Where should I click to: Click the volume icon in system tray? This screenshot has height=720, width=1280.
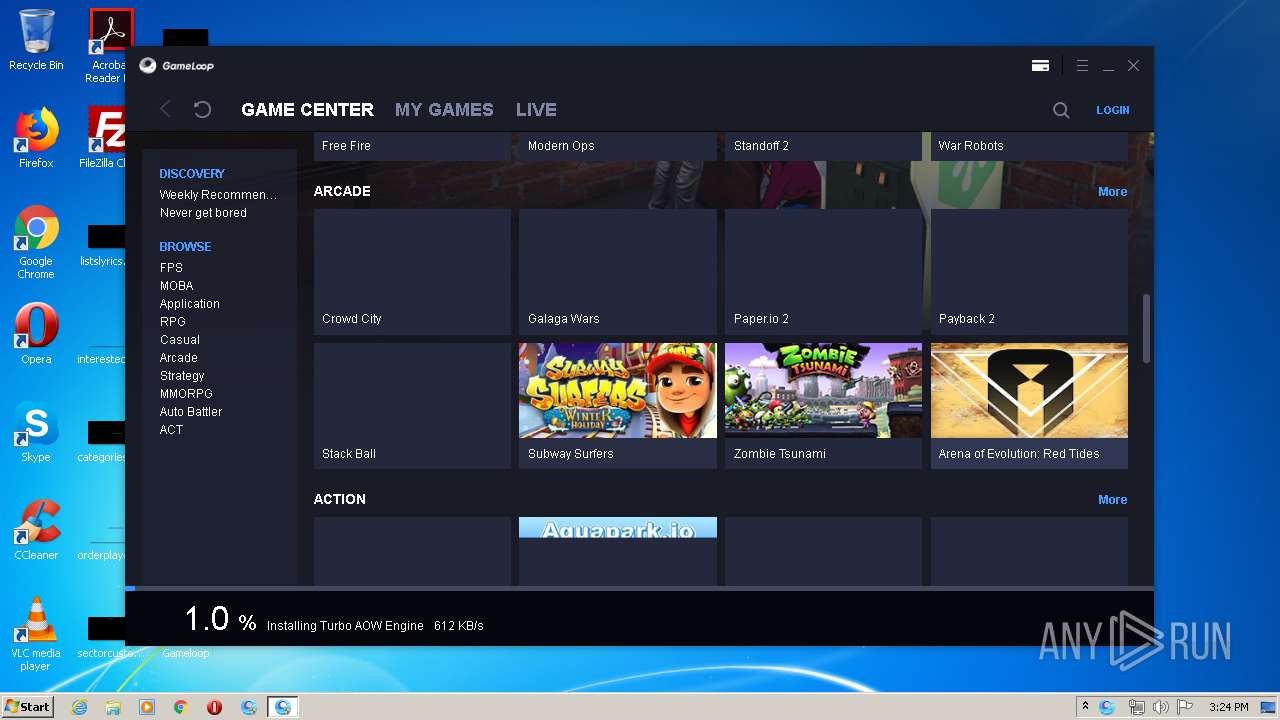(x=1160, y=707)
